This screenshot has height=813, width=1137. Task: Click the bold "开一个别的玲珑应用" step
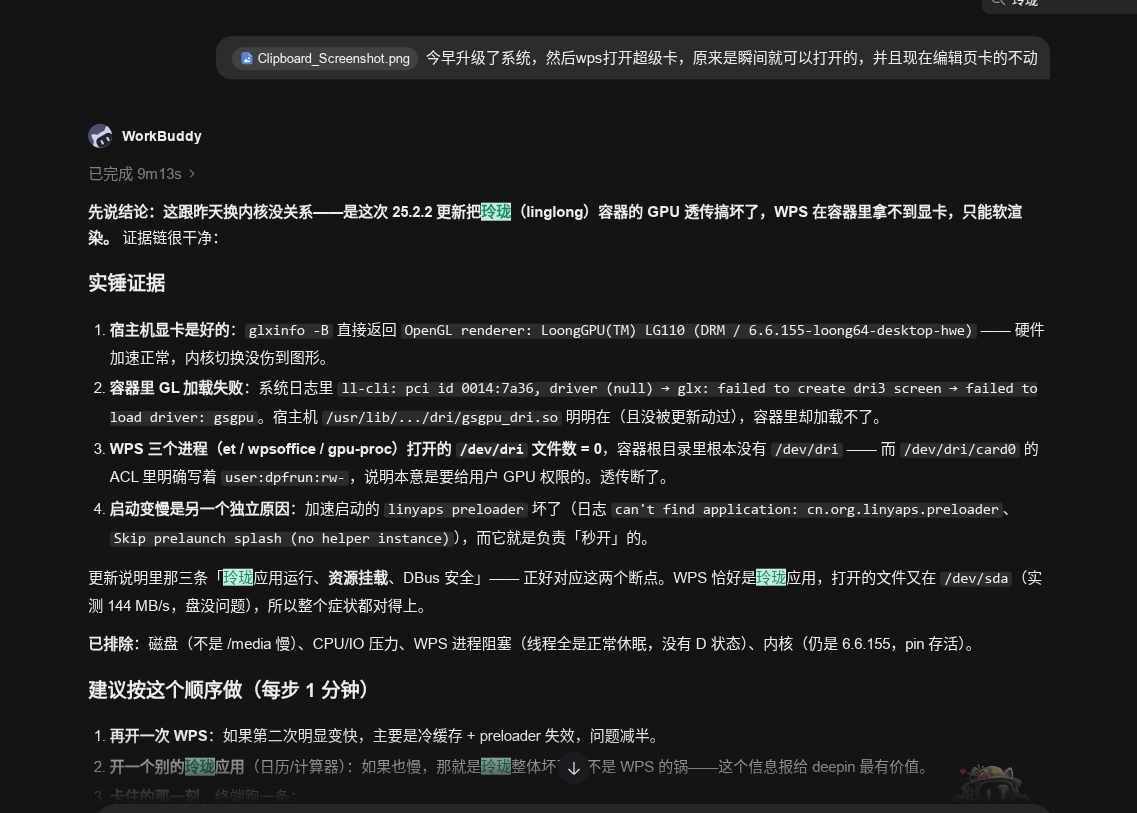pos(177,767)
